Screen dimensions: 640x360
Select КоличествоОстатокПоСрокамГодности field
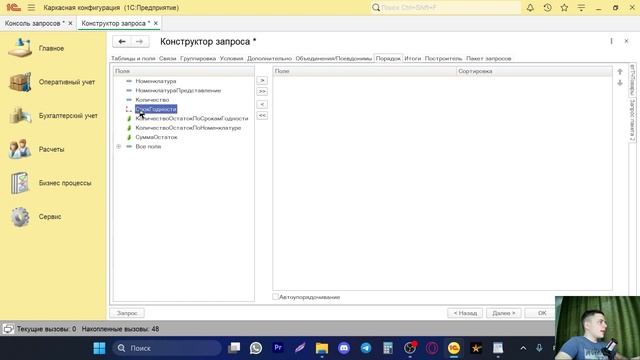click(192, 118)
